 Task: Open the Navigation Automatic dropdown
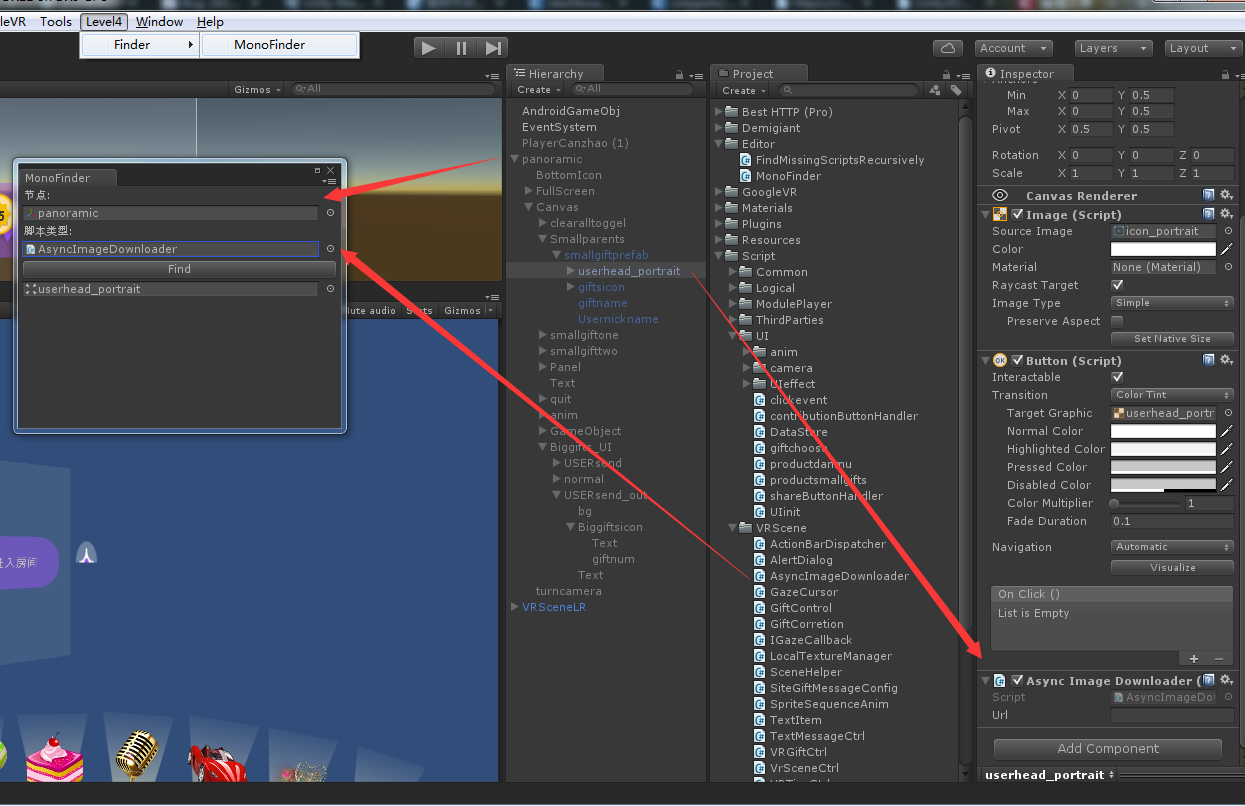(x=1172, y=547)
